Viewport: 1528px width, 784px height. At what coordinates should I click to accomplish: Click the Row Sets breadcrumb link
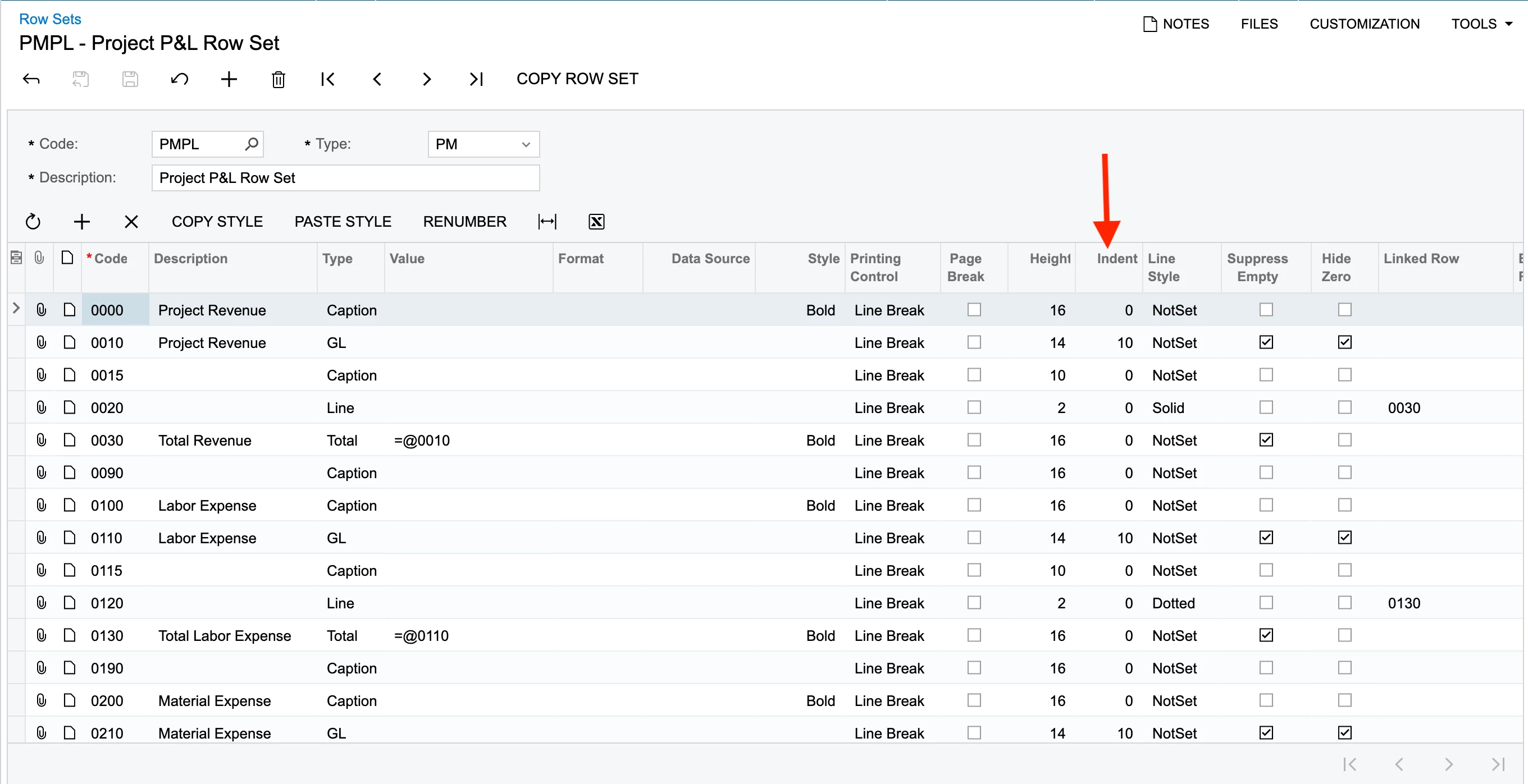click(x=50, y=19)
